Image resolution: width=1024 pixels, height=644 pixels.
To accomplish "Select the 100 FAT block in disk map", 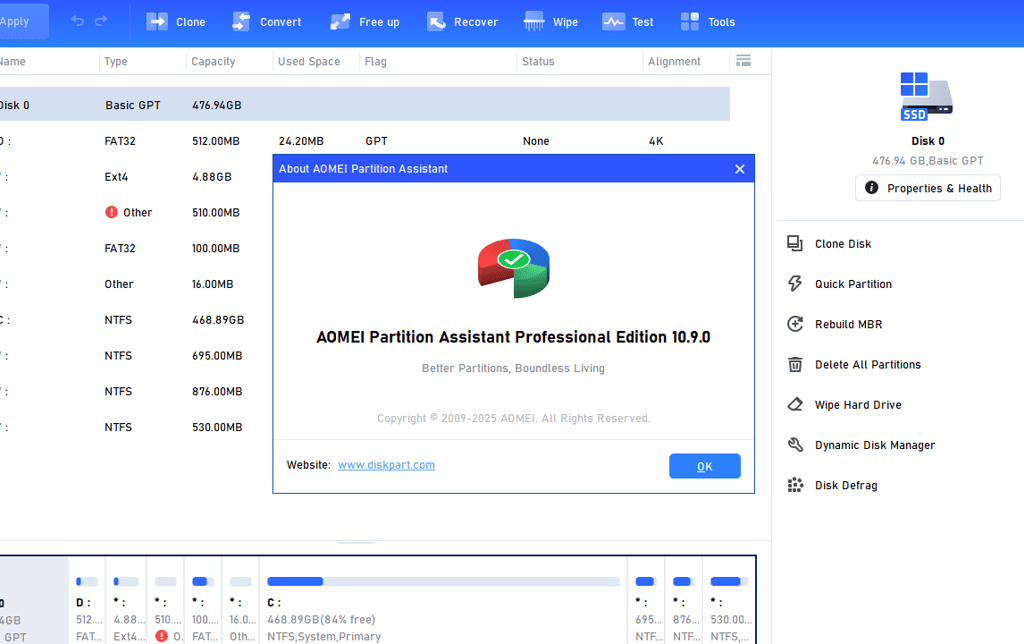I will tap(203, 601).
